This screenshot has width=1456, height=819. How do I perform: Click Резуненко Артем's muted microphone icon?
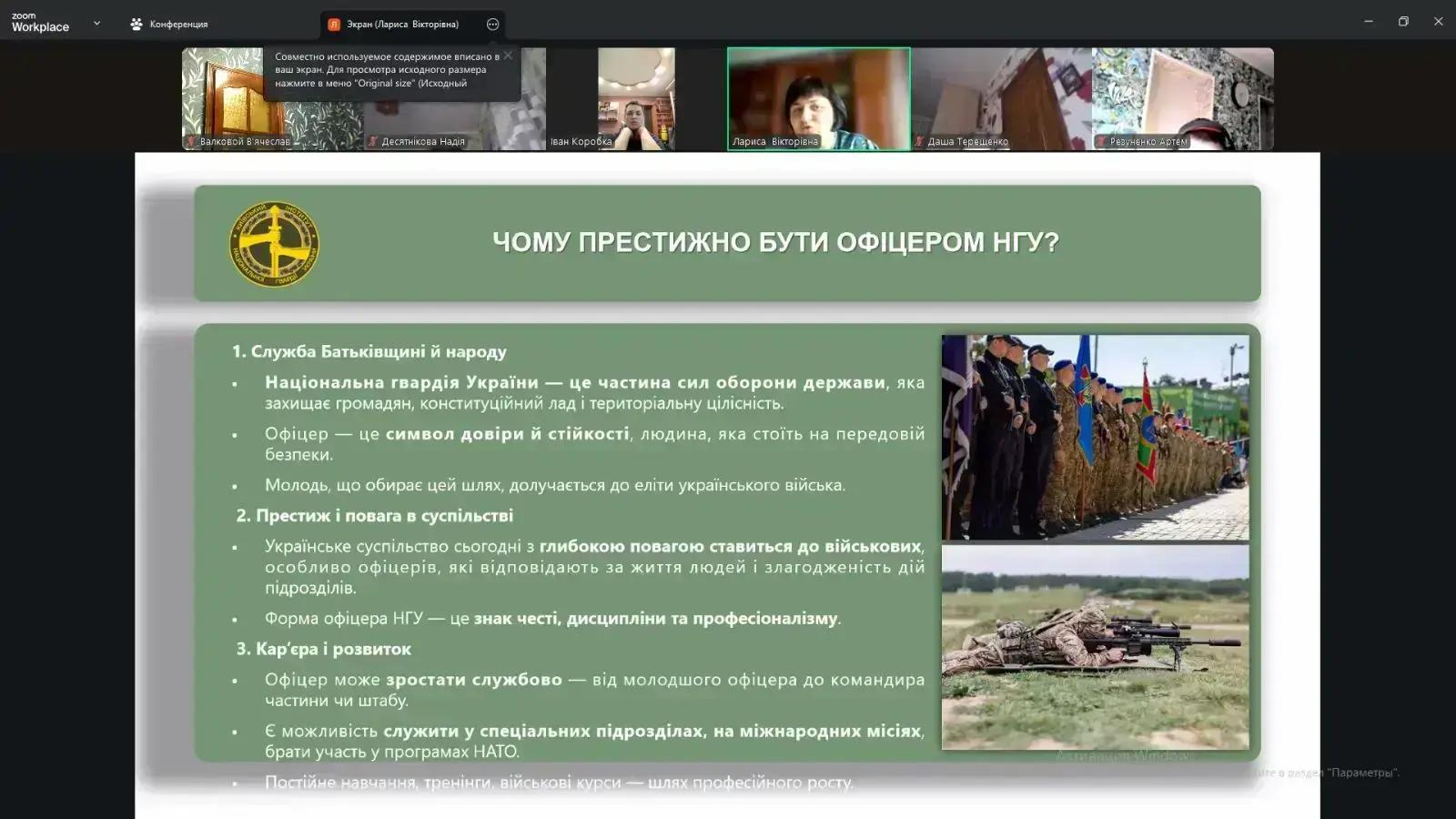coord(1101,141)
